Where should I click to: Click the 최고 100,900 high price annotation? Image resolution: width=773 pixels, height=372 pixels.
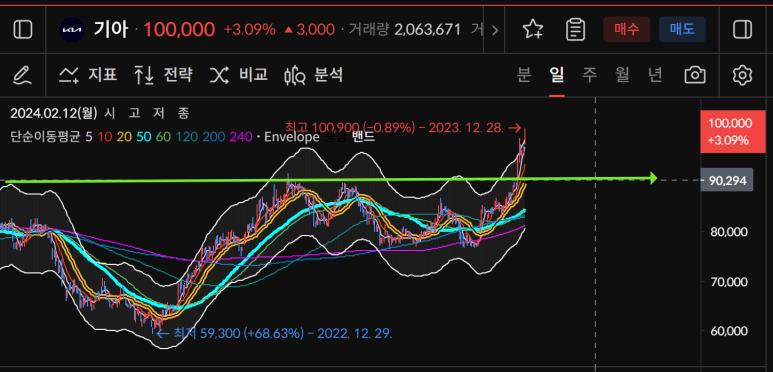pos(403,128)
